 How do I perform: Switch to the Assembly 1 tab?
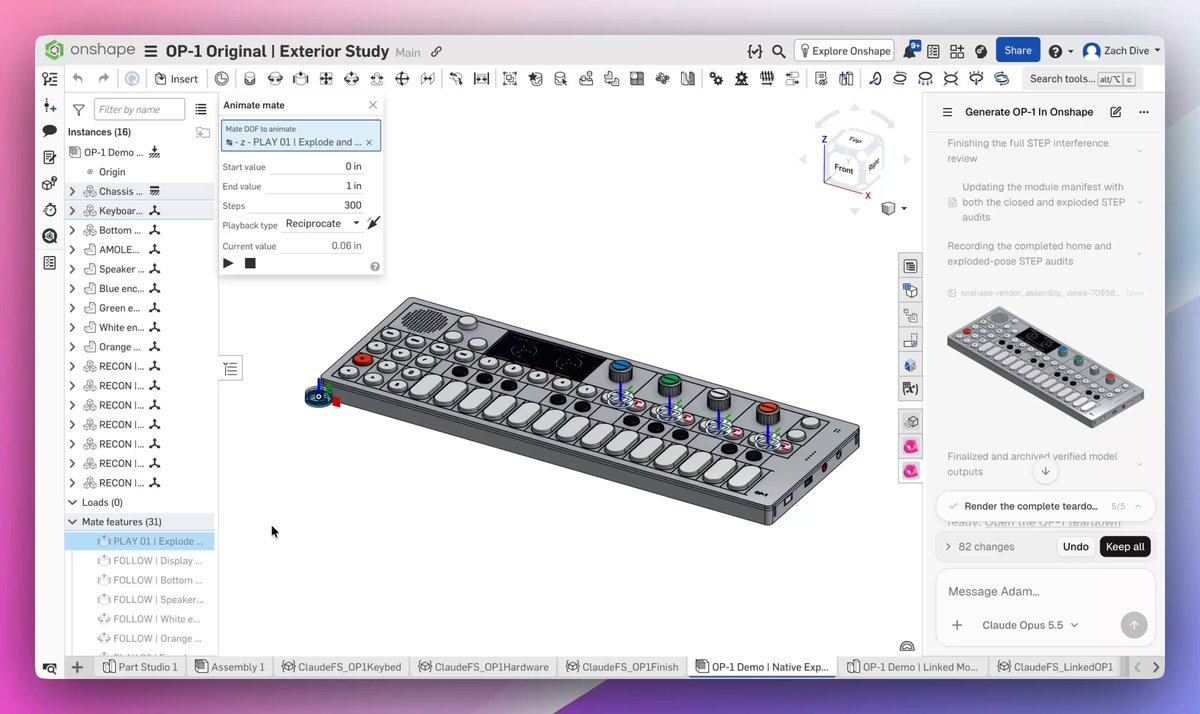coord(229,667)
